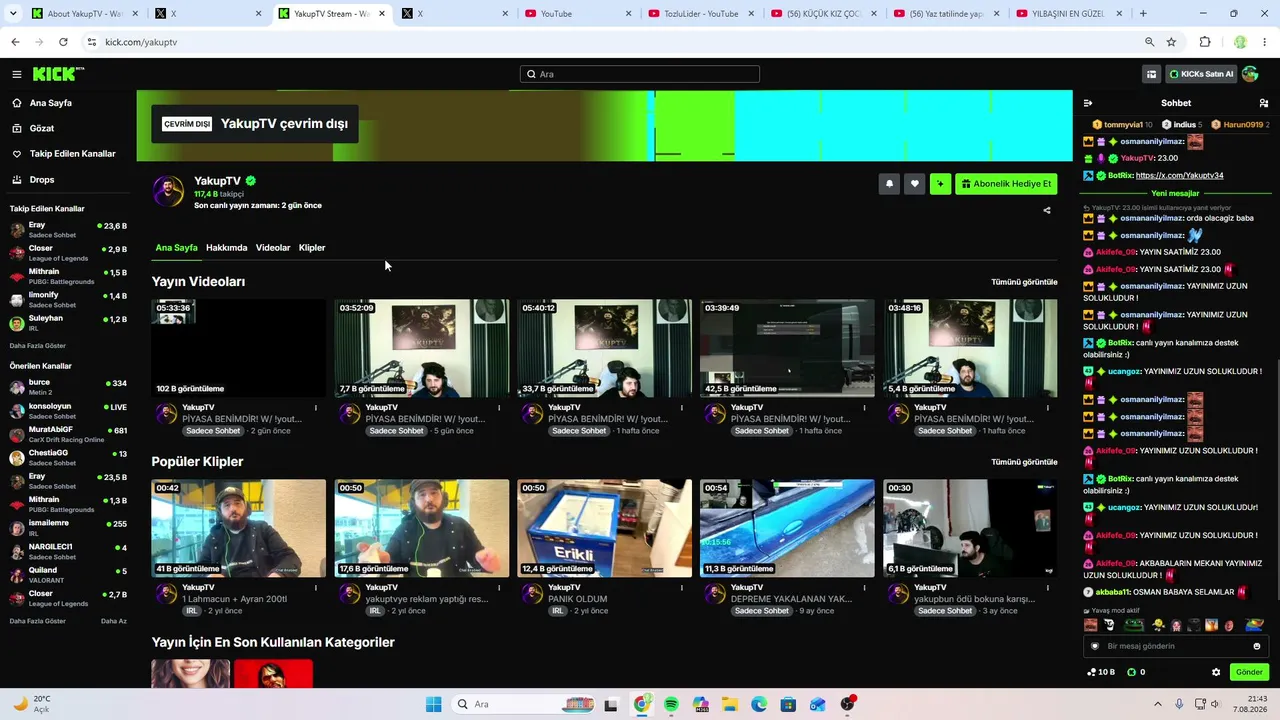Click the green sparkle subscribe button
Viewport: 1280px width, 720px height.
(940, 184)
